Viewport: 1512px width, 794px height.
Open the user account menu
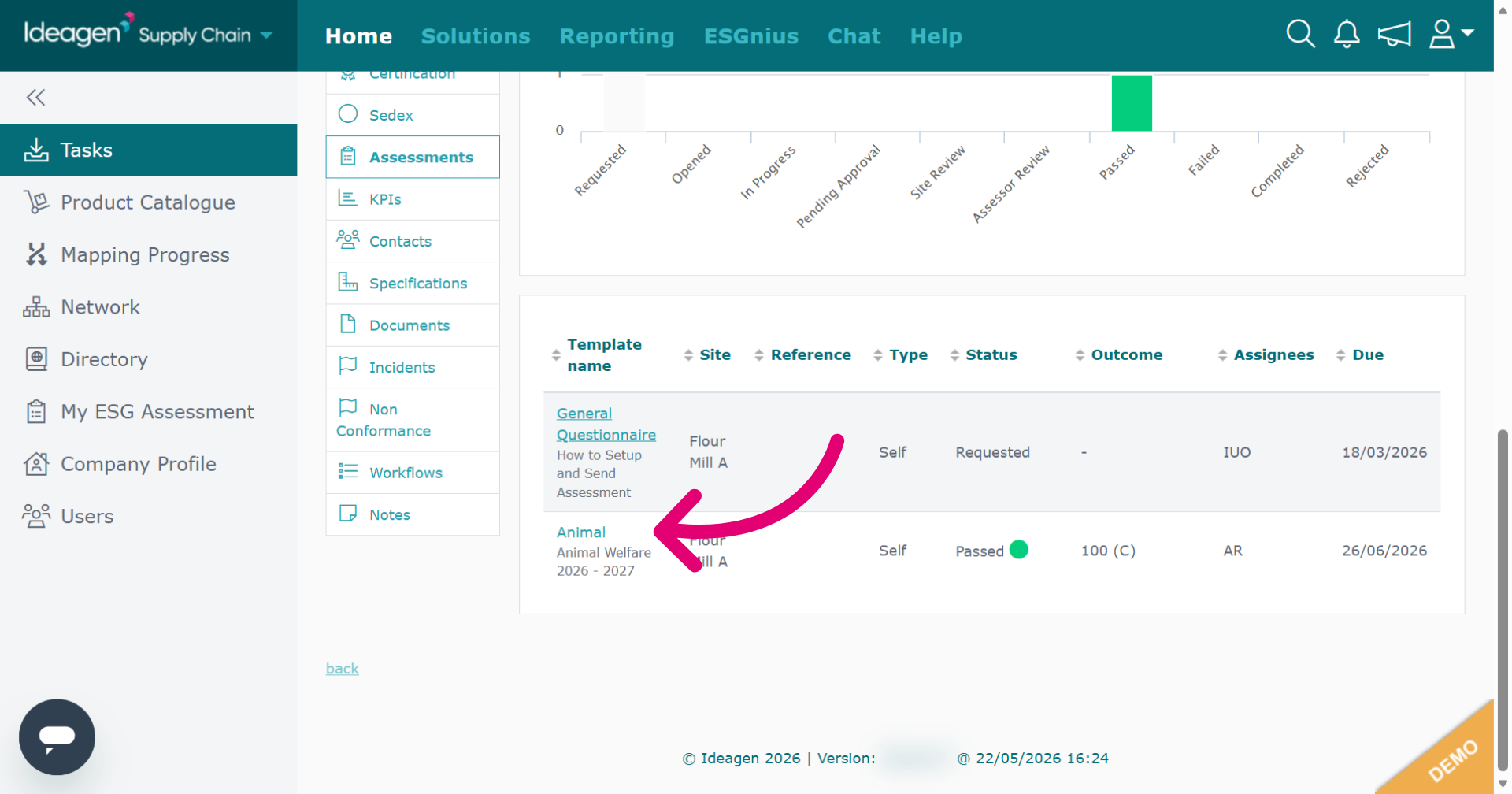(x=1451, y=34)
